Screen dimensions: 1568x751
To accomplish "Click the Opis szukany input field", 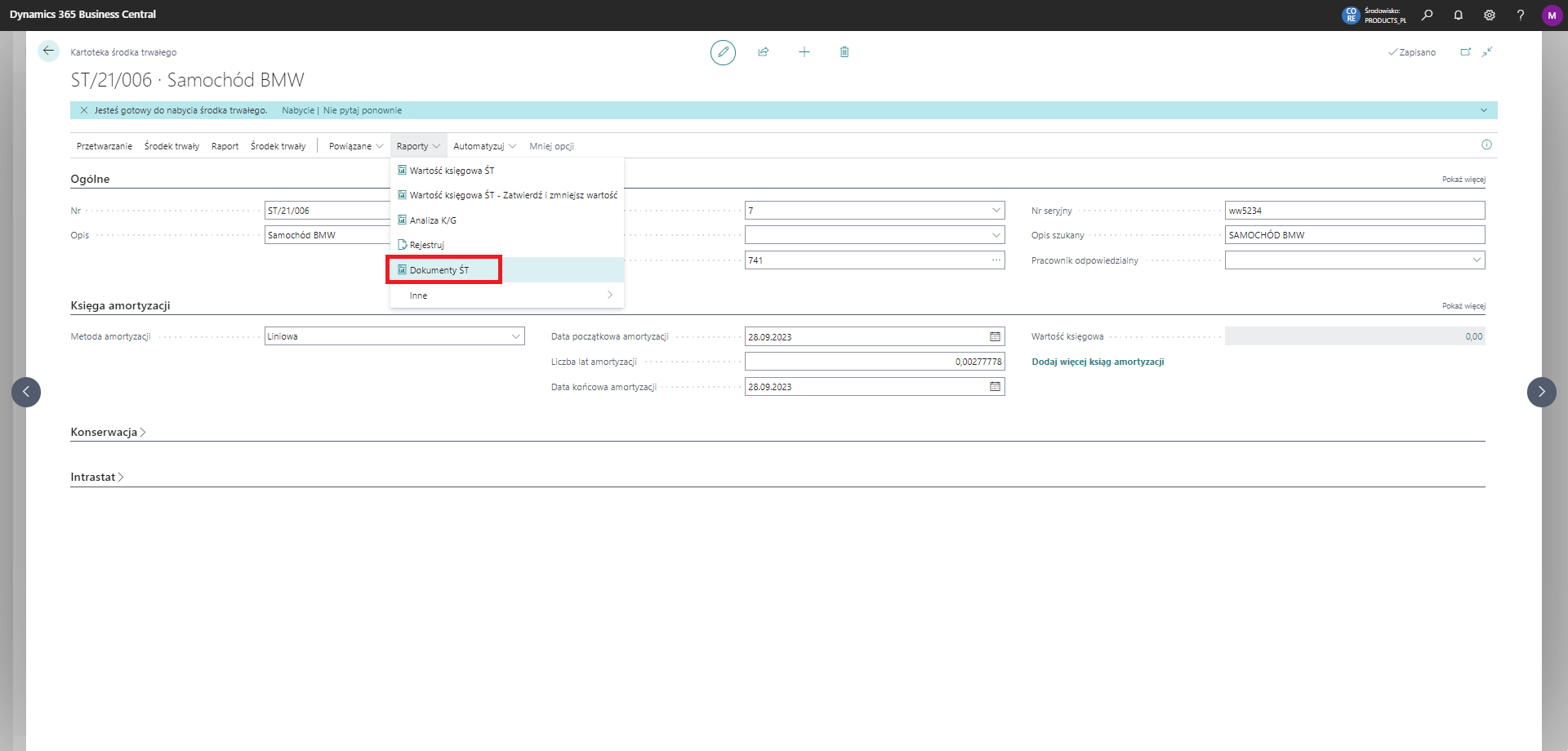I will tap(1355, 235).
